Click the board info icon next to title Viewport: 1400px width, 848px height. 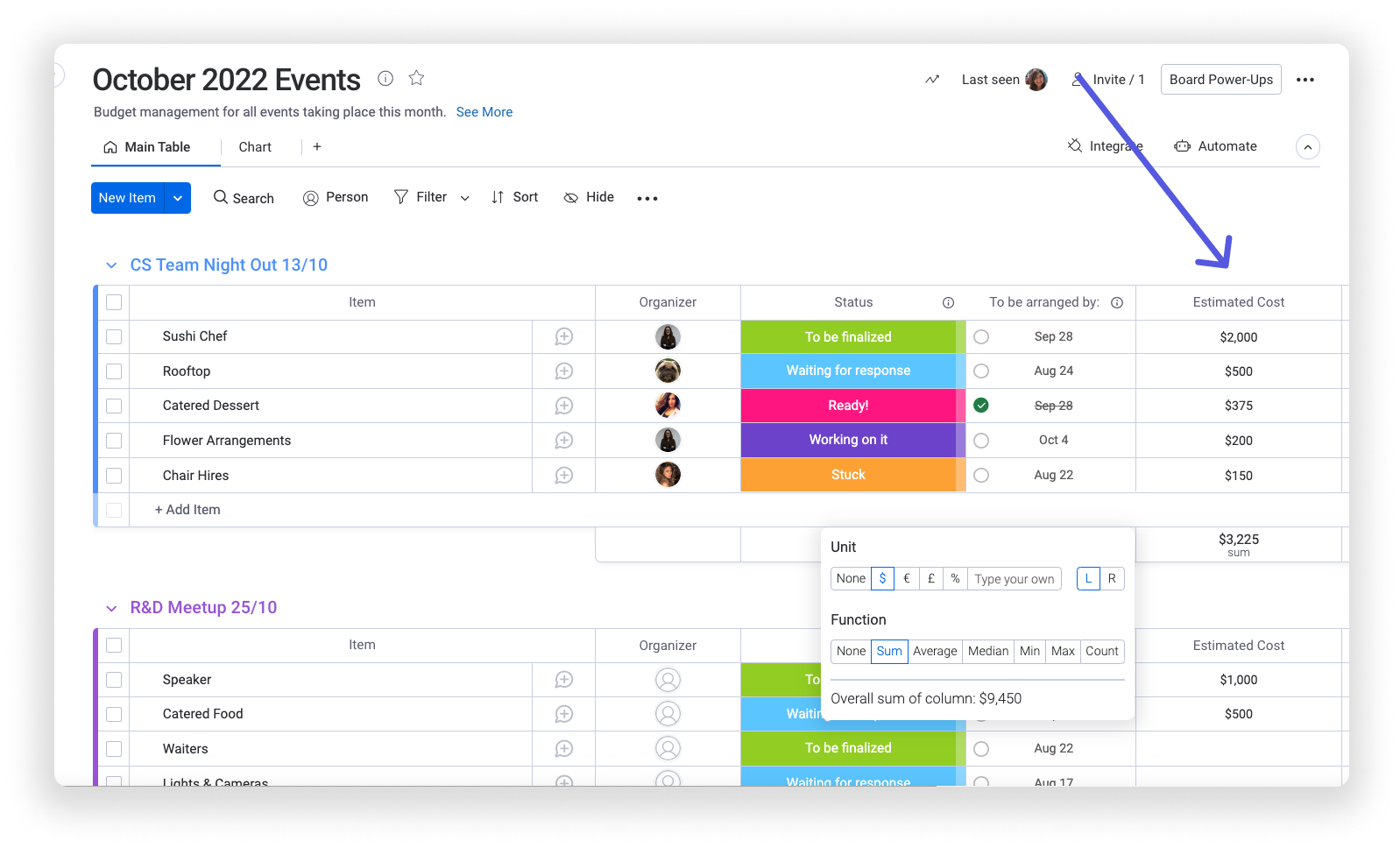tap(385, 78)
